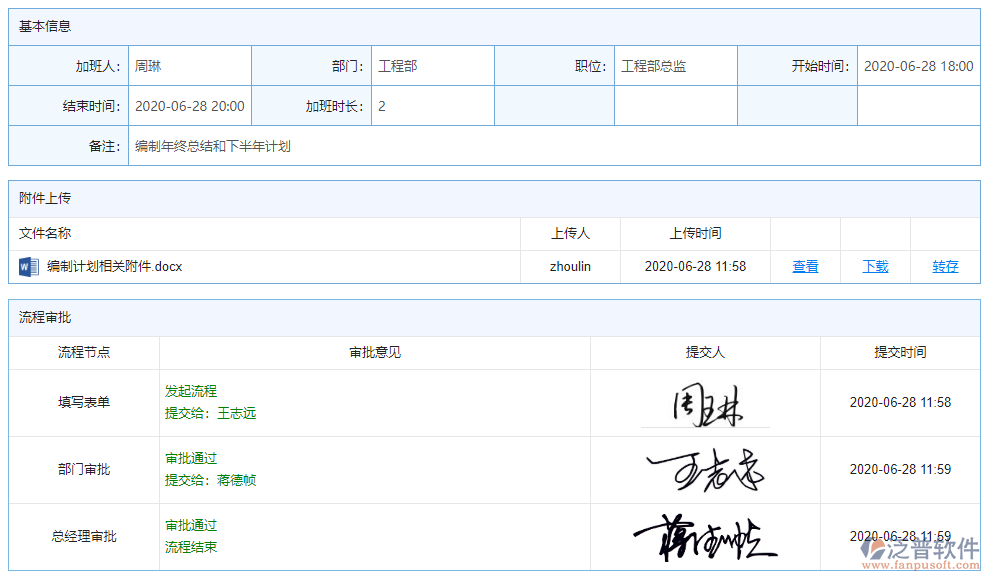Click the 下载 download link
The height and width of the screenshot is (581, 990).
coord(875,267)
